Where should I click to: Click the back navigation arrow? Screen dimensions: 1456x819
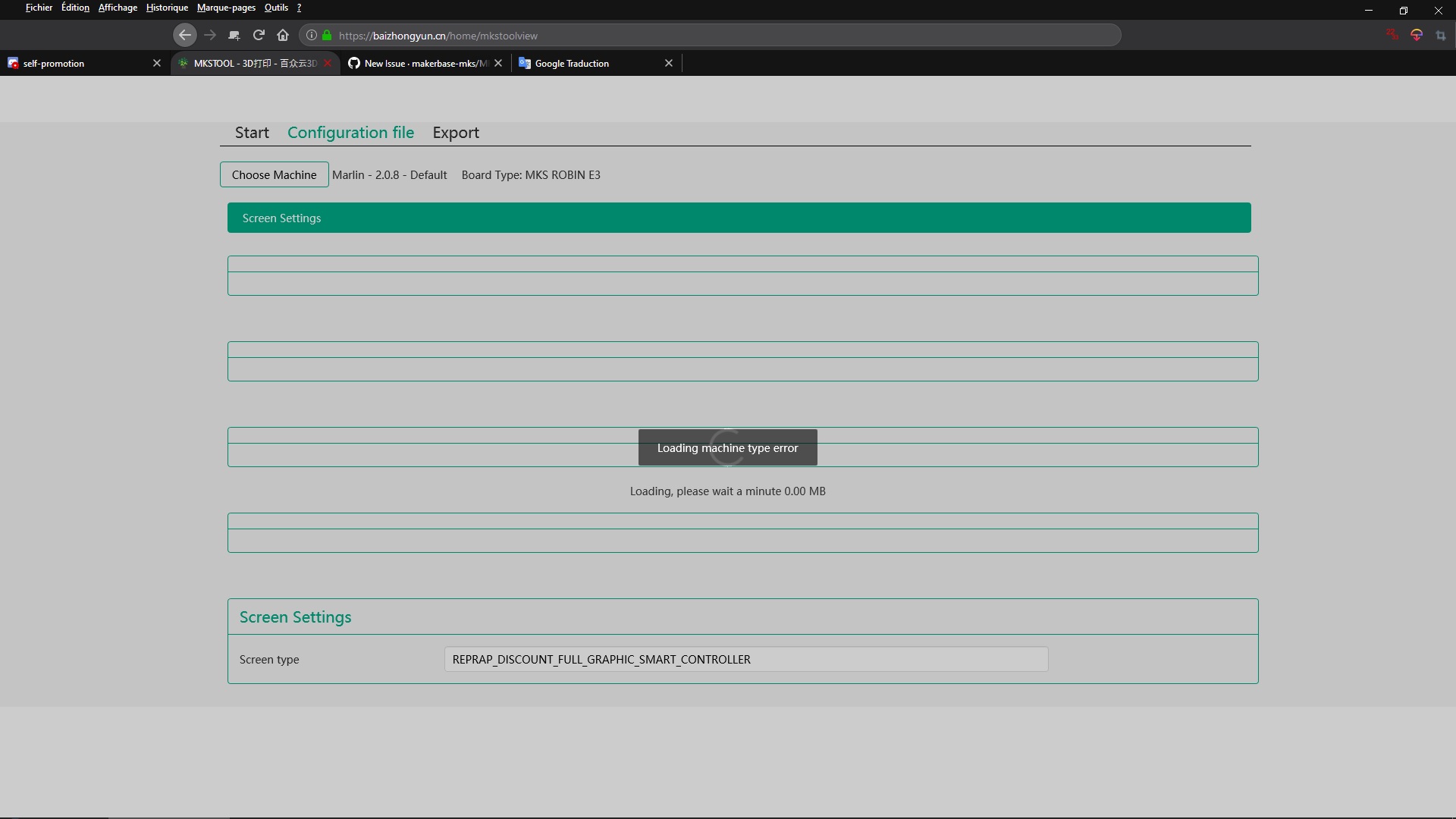184,35
